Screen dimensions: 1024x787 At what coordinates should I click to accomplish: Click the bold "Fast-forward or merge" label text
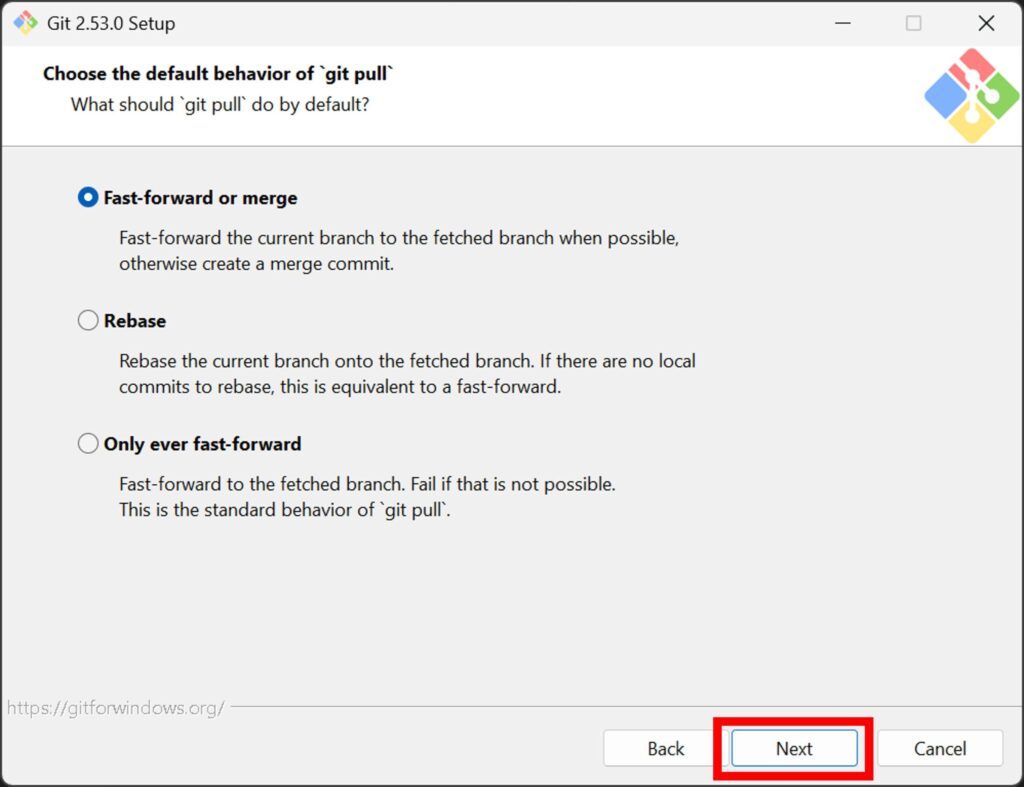tap(200, 198)
